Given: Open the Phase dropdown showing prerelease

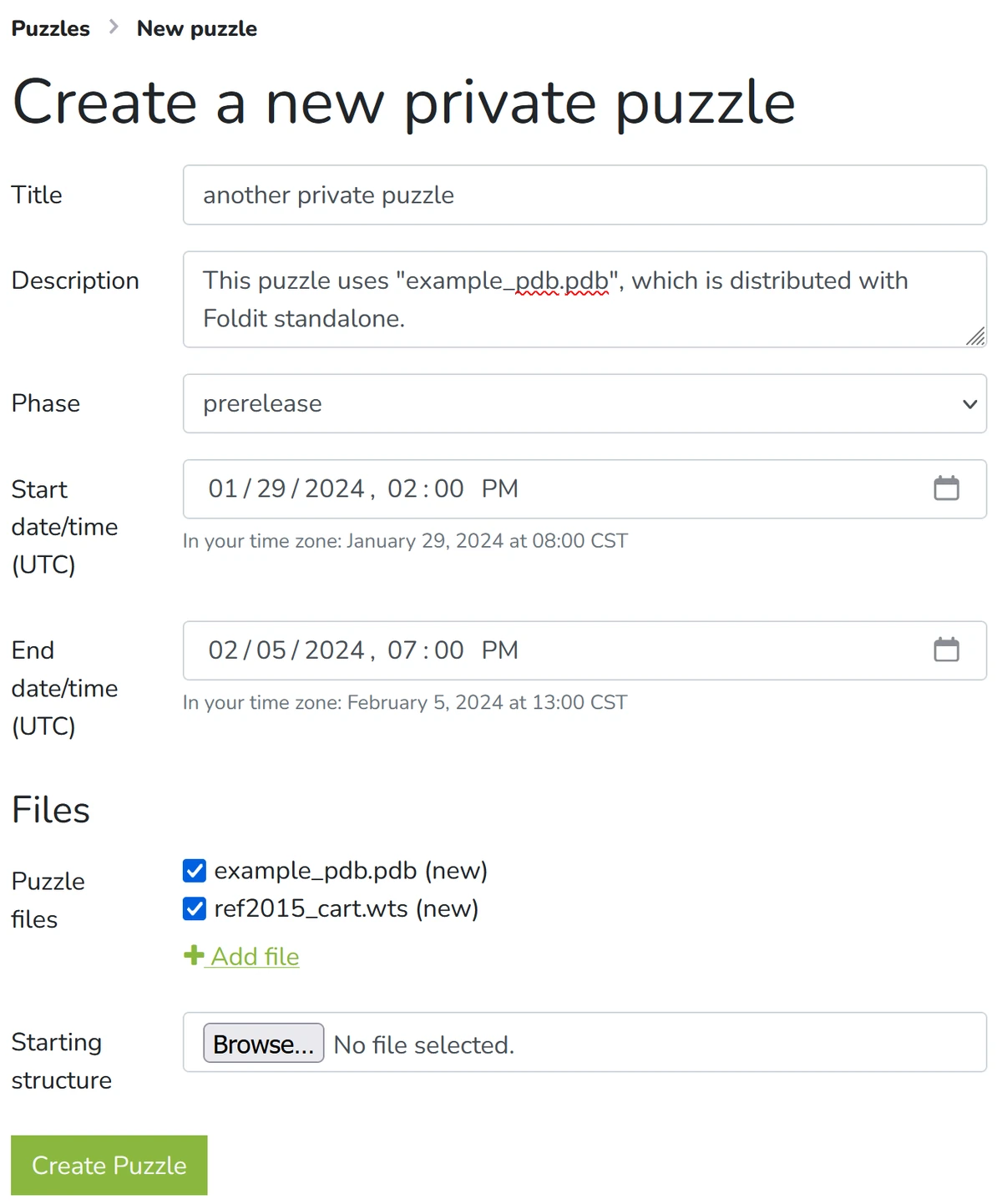Looking at the screenshot, I should coord(584,404).
